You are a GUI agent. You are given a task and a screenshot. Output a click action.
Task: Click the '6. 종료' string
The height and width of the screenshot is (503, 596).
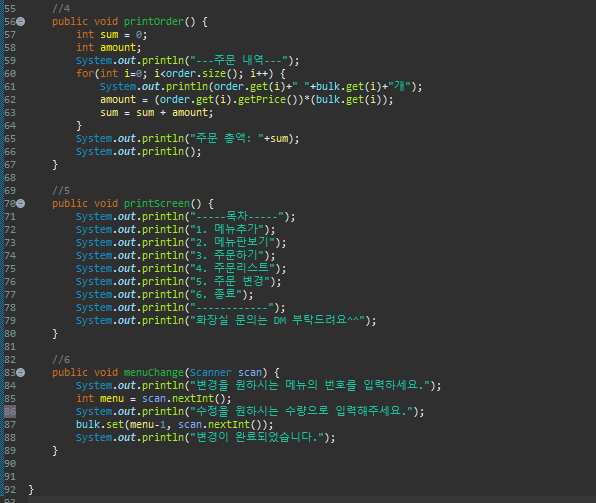216,295
